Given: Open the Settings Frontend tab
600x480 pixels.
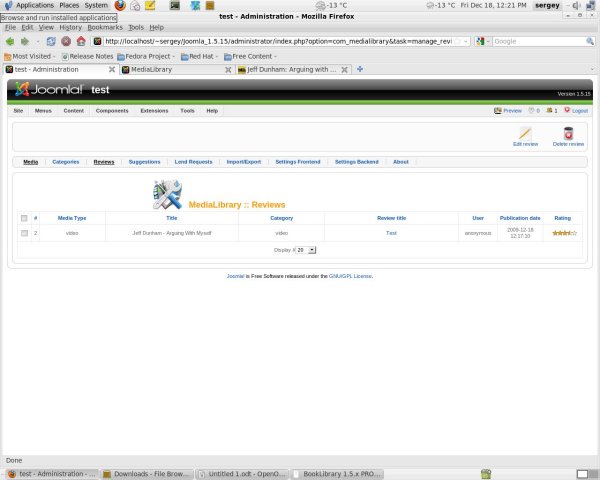Looking at the screenshot, I should coord(298,162).
